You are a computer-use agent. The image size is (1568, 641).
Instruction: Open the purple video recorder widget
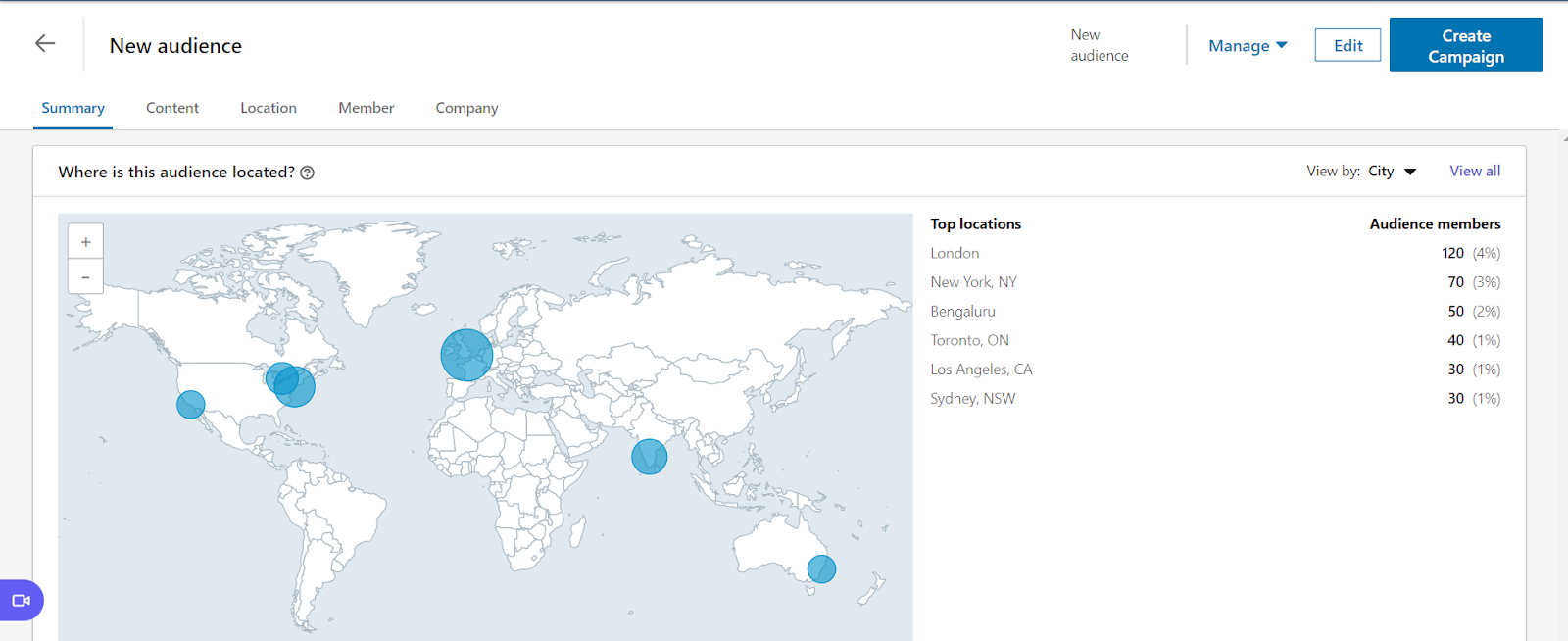click(x=21, y=600)
